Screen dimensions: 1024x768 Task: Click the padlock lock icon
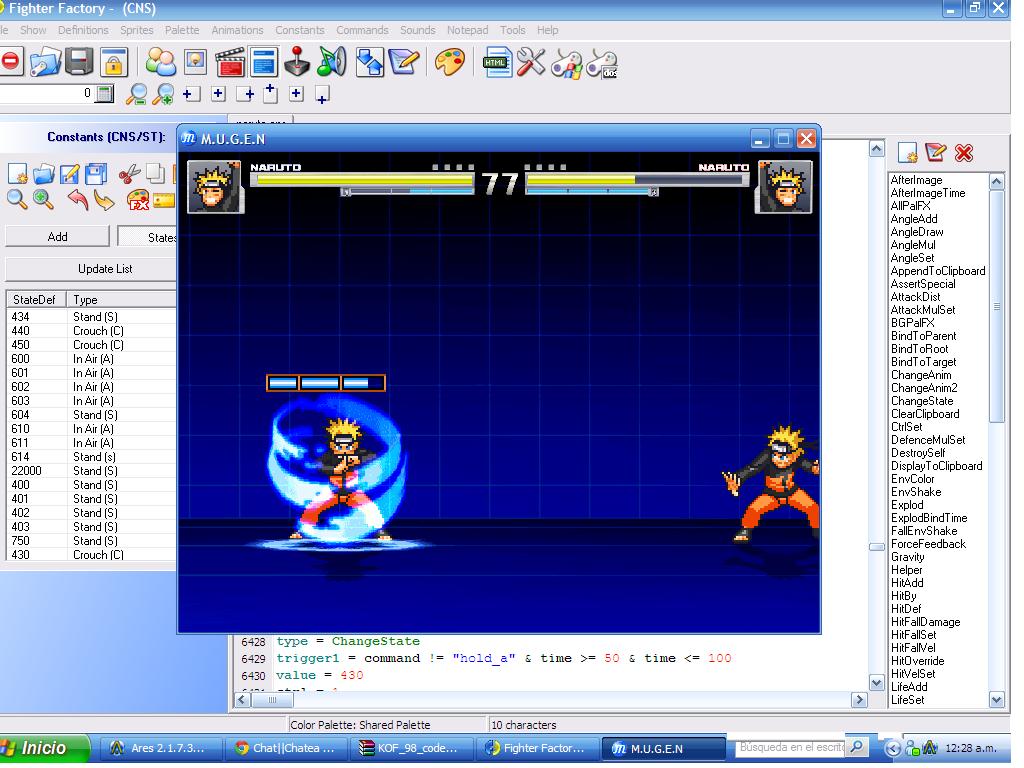click(114, 63)
